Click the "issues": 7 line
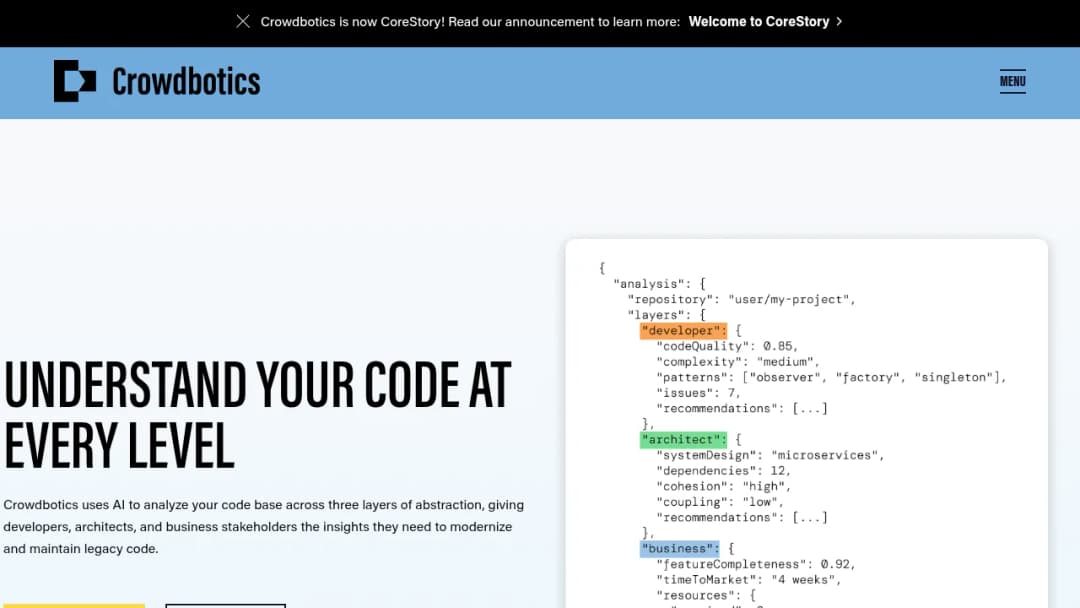This screenshot has height=608, width=1080. 698,393
